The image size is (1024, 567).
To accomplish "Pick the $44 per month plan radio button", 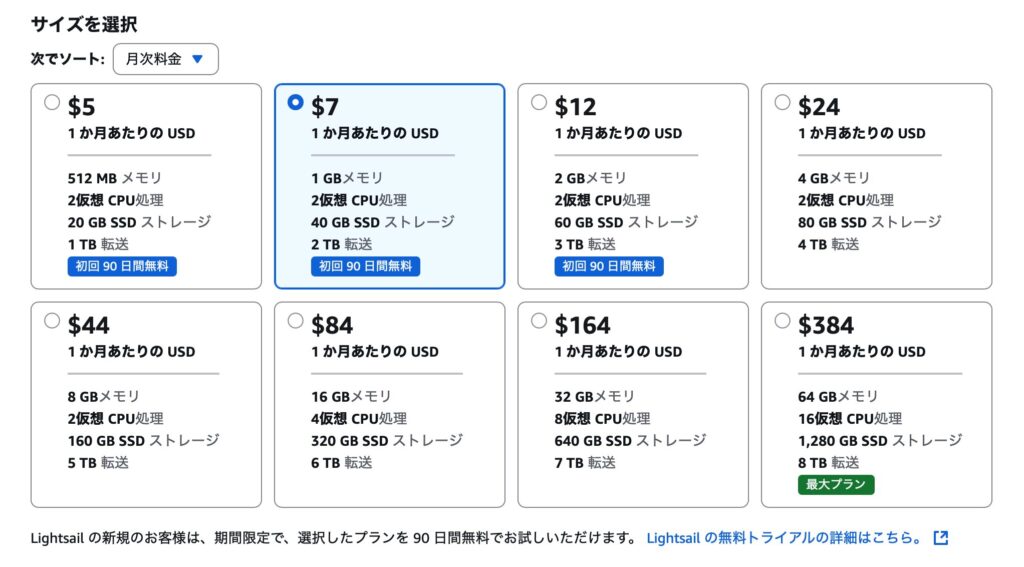I will pyautogui.click(x=52, y=321).
